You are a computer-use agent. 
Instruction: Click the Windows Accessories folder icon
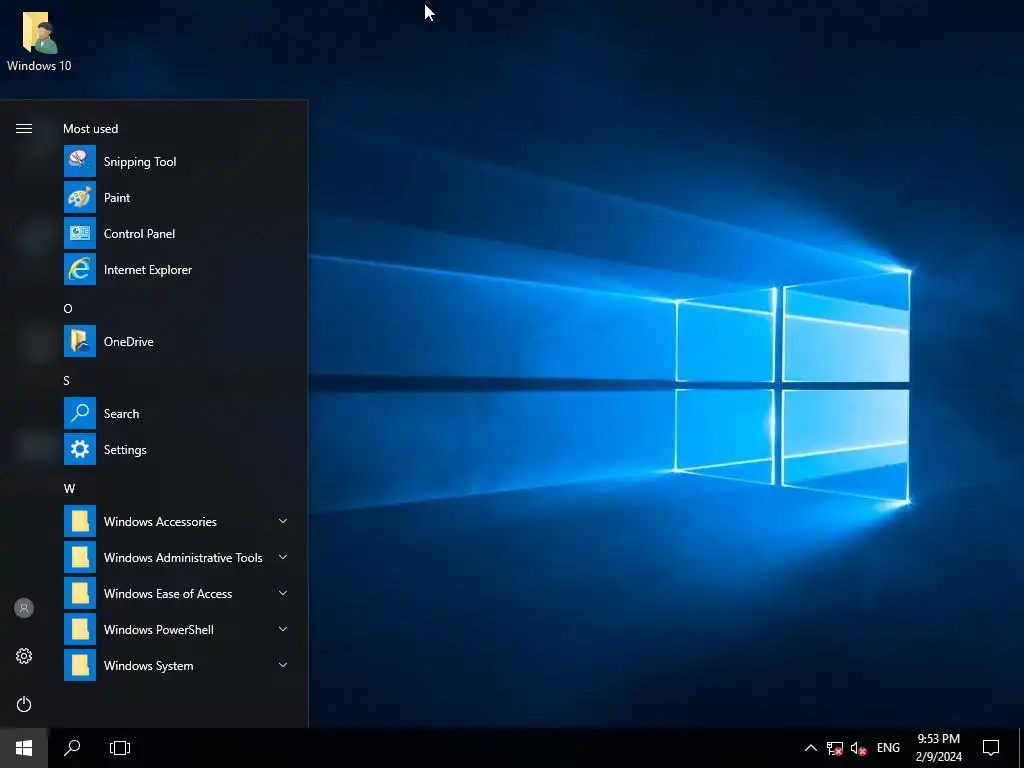(80, 521)
